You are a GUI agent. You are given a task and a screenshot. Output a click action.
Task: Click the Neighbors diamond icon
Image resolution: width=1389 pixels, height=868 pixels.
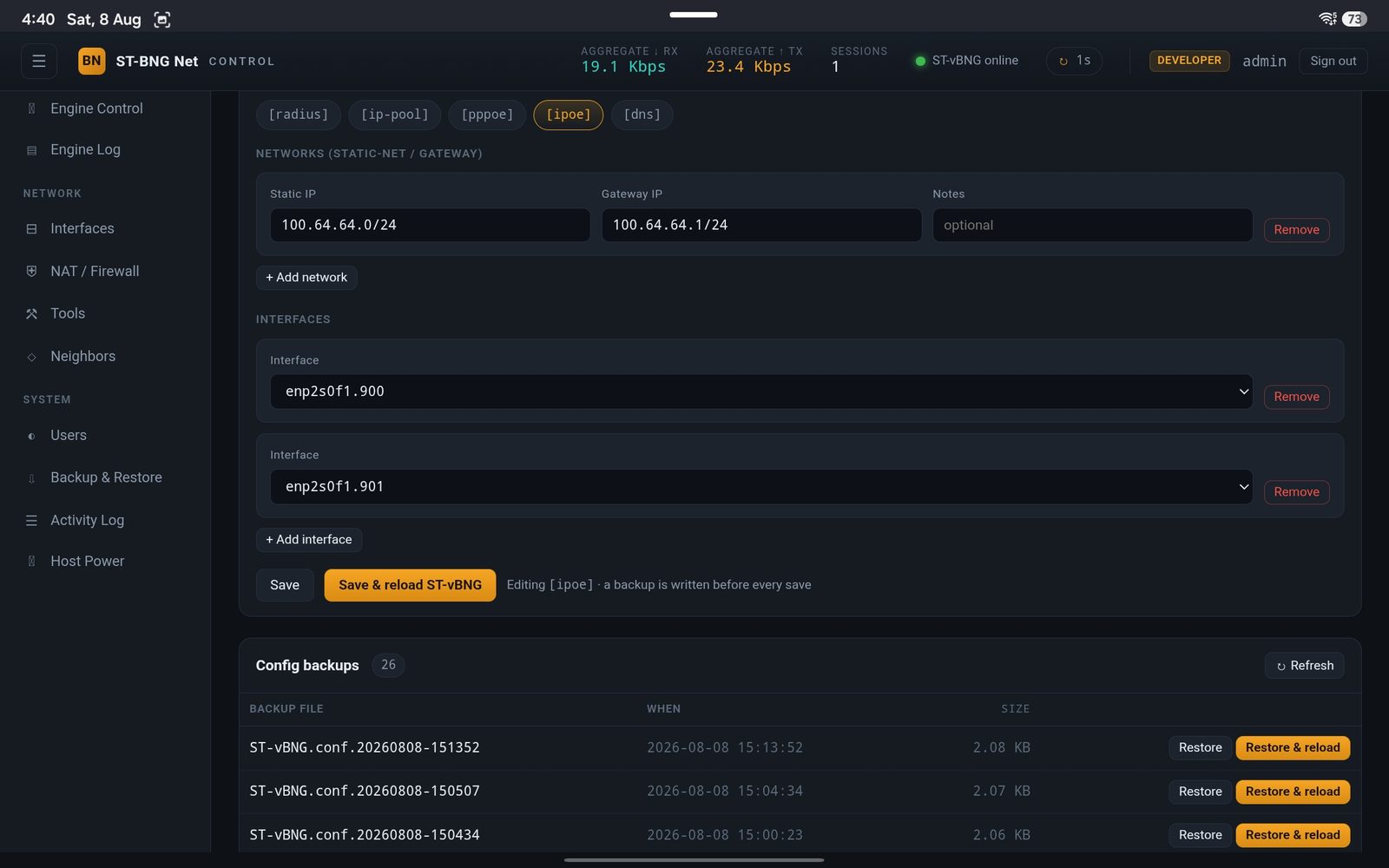click(x=31, y=357)
